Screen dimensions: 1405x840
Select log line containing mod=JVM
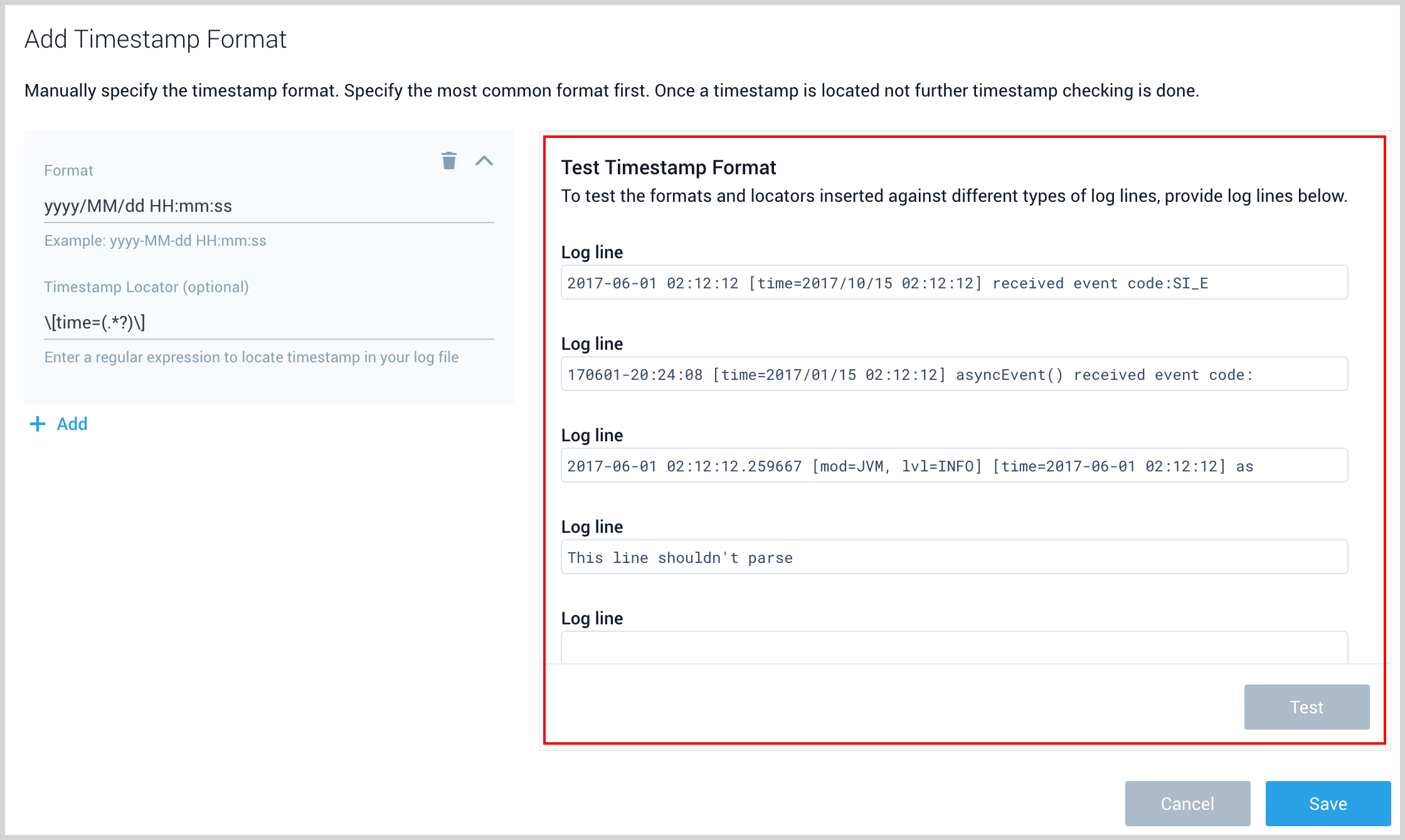point(953,466)
